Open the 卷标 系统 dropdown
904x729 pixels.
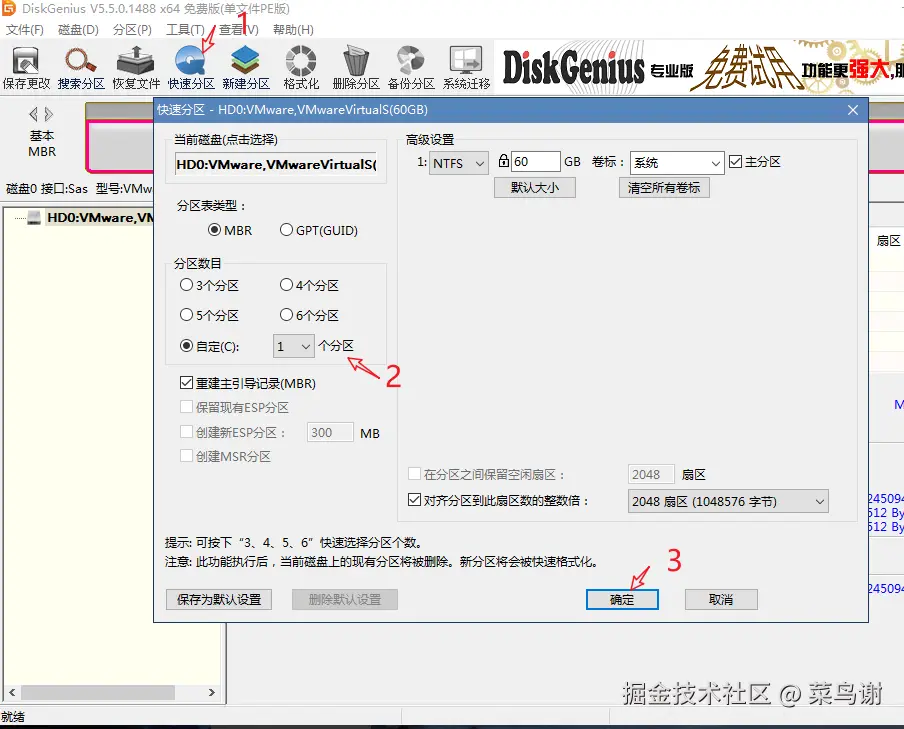click(x=677, y=163)
